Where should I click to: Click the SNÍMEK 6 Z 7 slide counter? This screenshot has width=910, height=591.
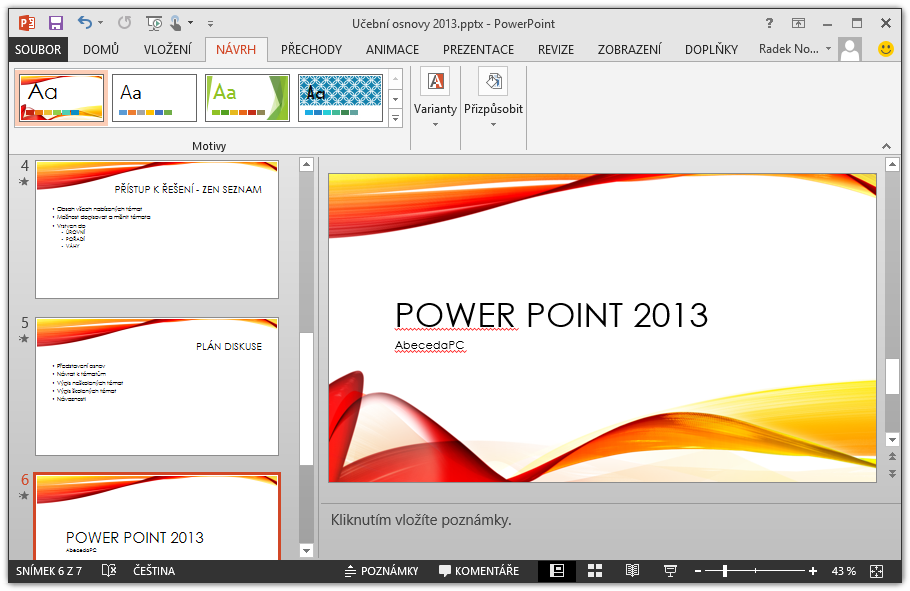(49, 571)
